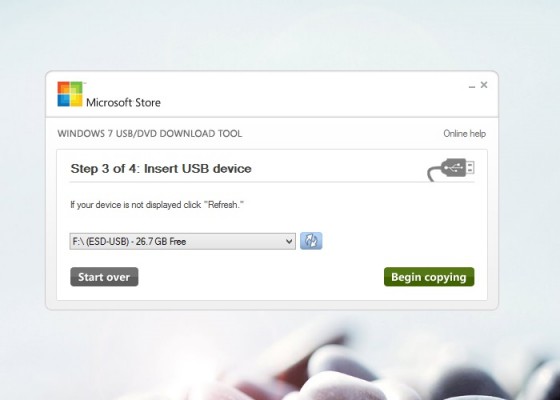Click the Windows 7 USB/DVD Download Tool title
This screenshot has height=400, width=560.
pos(150,134)
